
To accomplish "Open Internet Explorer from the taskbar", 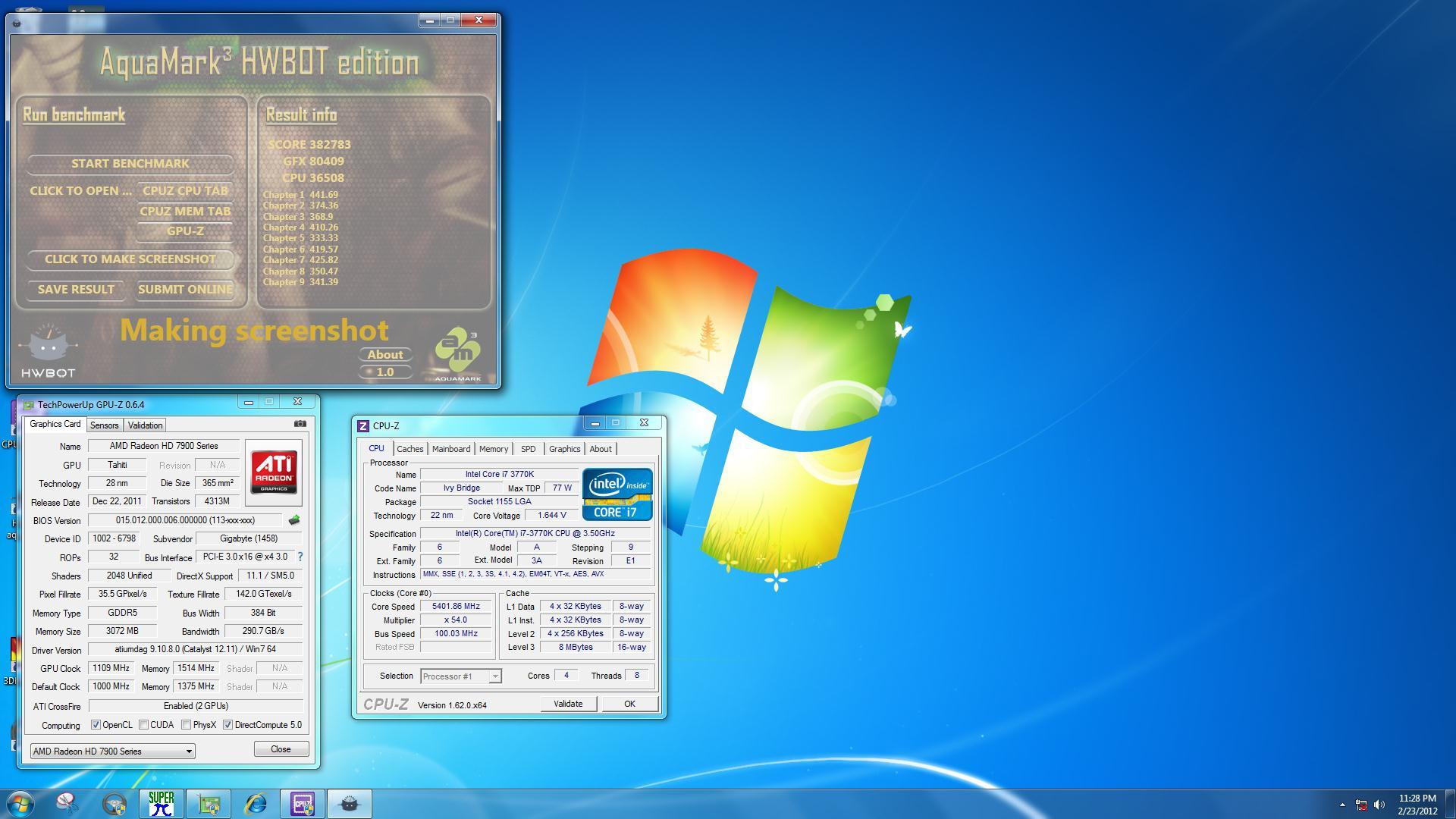I will pyautogui.click(x=256, y=803).
